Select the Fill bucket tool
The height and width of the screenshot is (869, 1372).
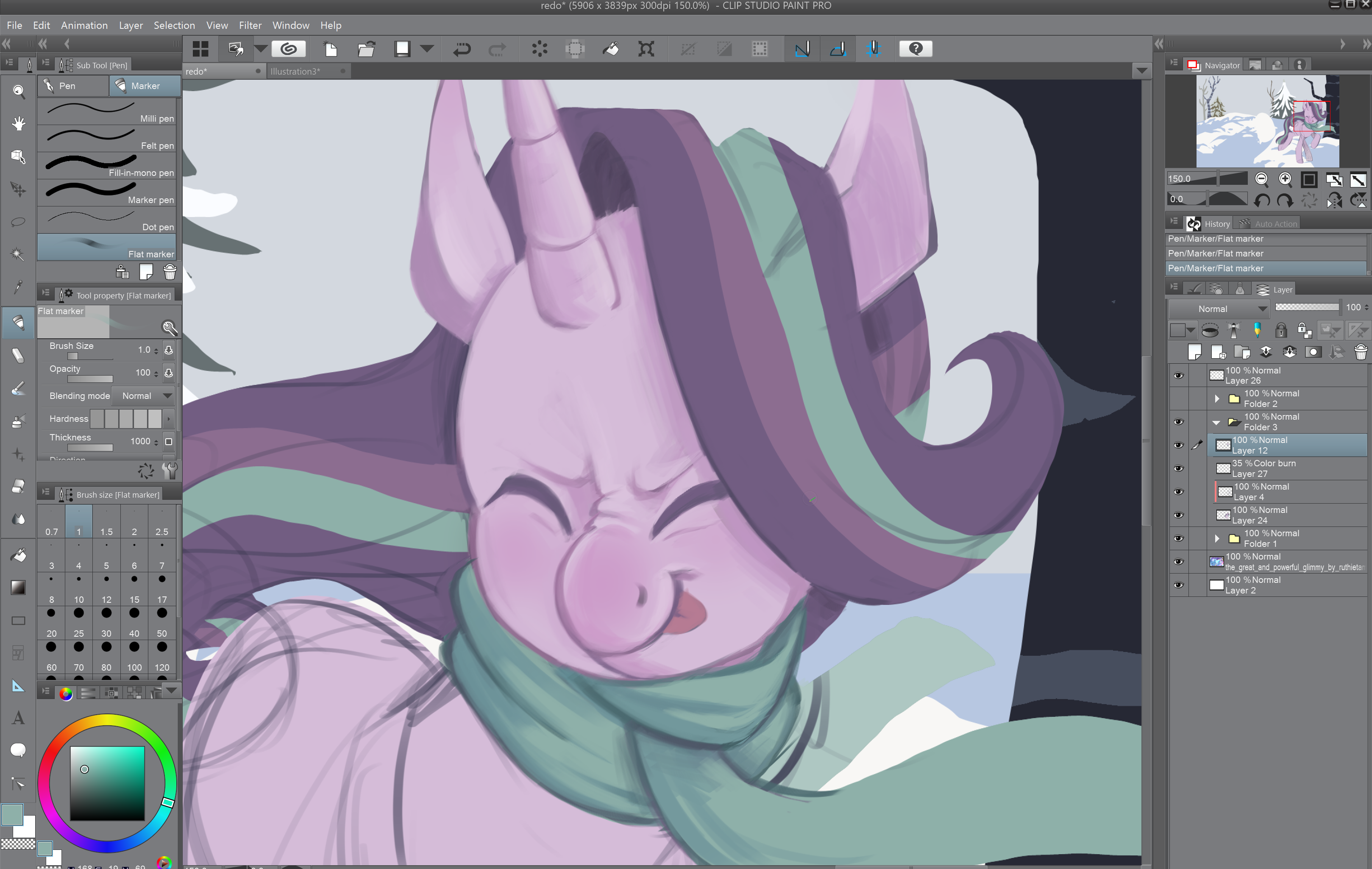coord(18,554)
